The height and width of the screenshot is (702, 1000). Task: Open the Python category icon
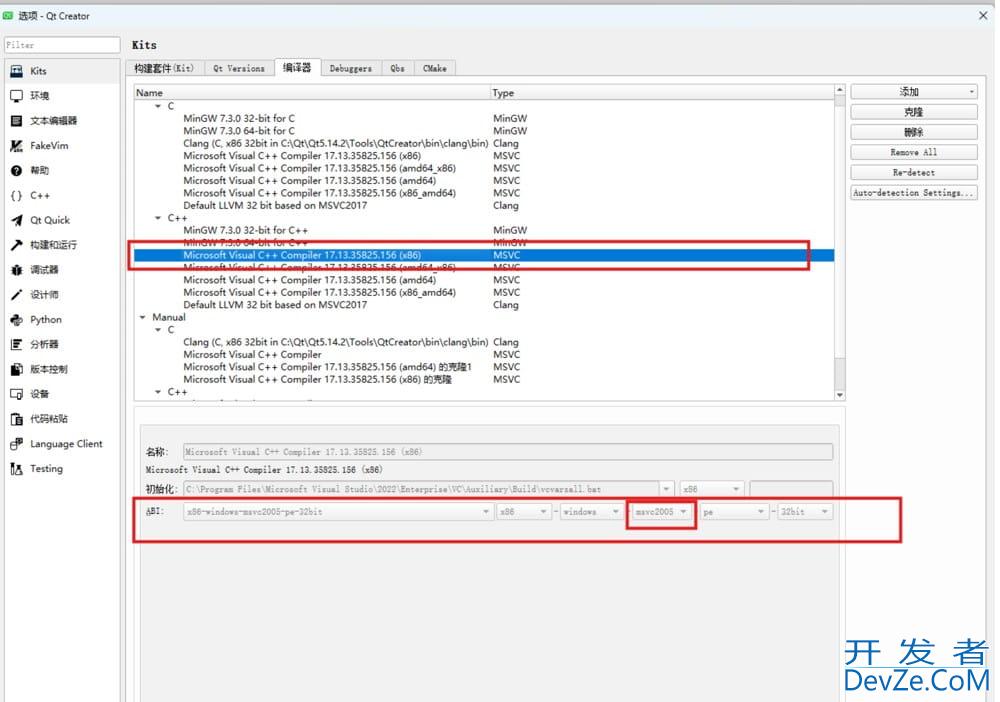(17, 319)
